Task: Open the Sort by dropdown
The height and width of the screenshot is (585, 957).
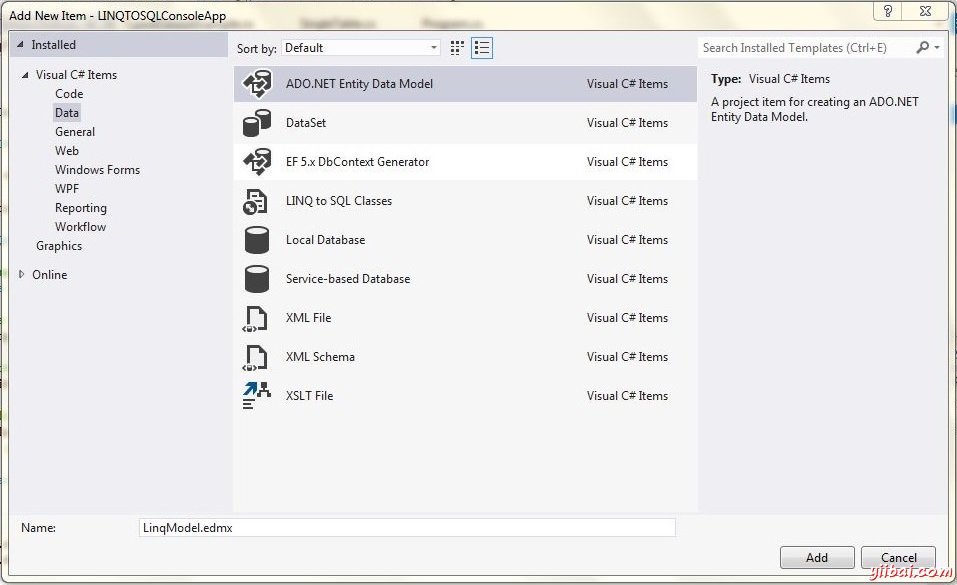Action: (x=361, y=48)
